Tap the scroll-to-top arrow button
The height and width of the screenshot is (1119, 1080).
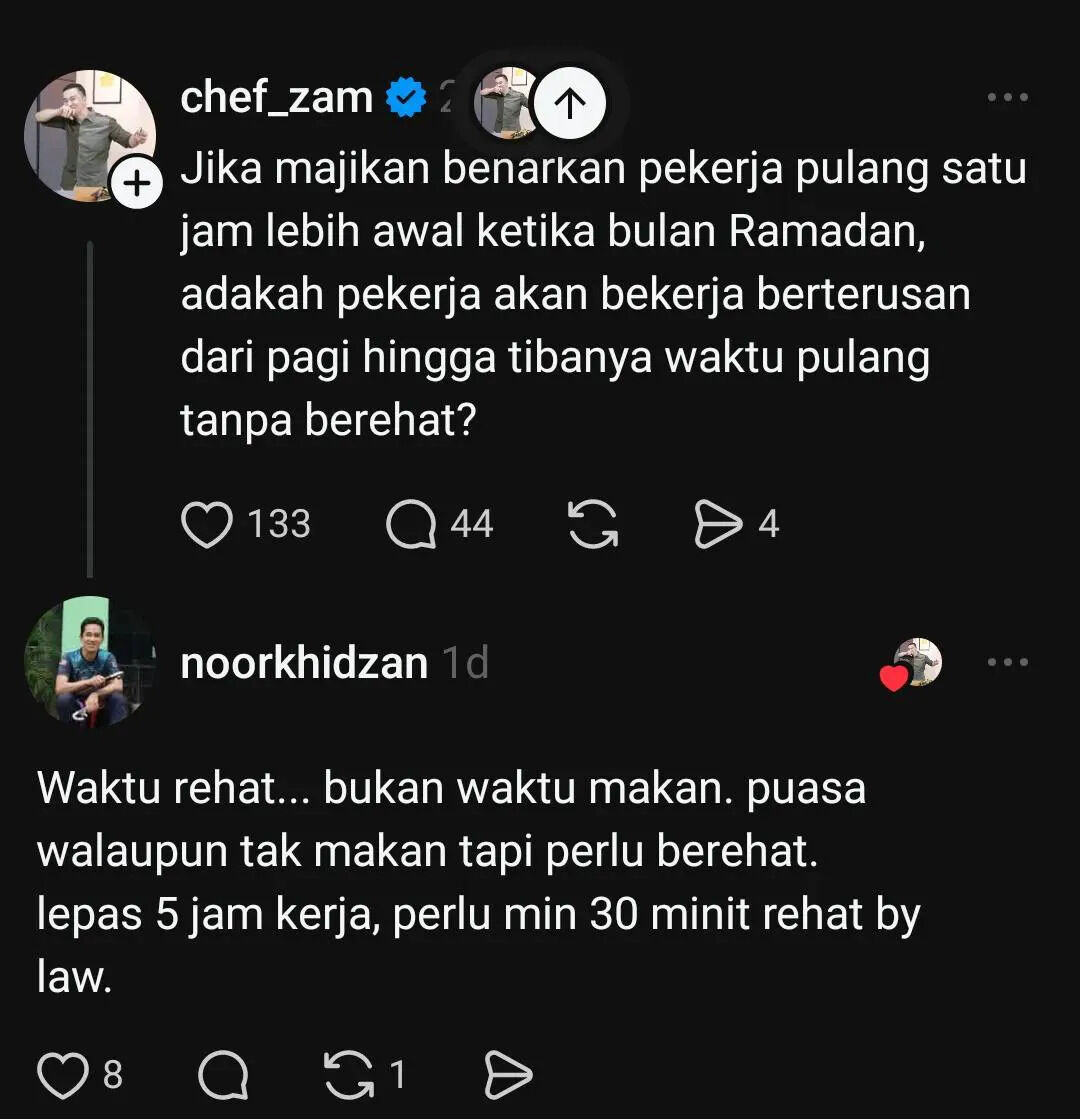tap(570, 103)
